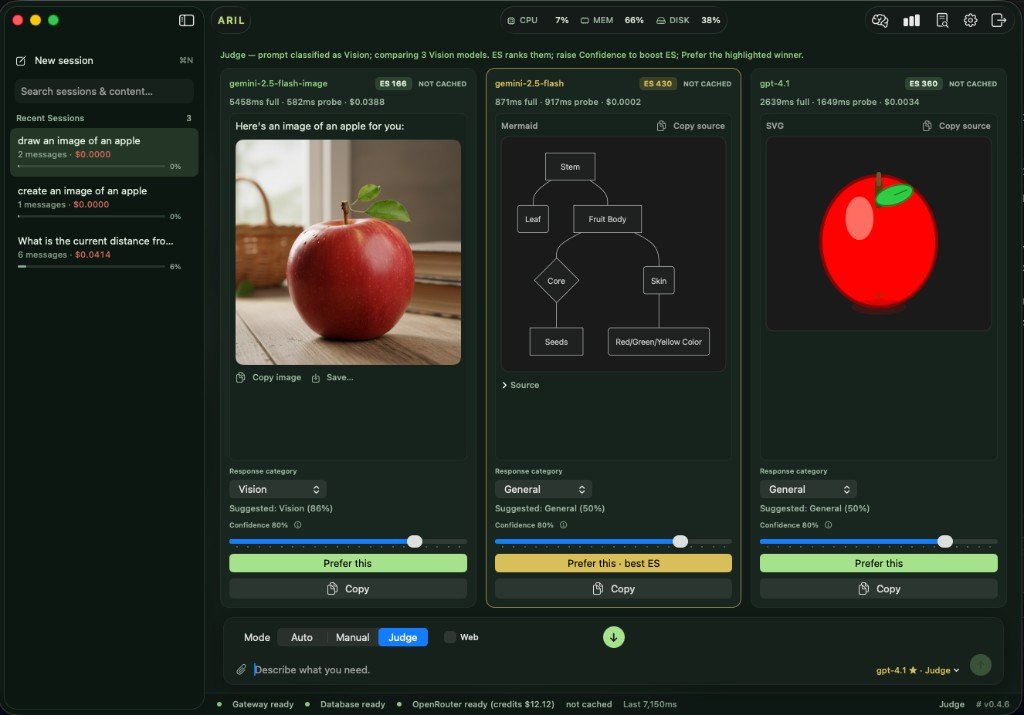This screenshot has width=1024, height=715.
Task: Click the ES 166 badge
Action: [x=392, y=84]
